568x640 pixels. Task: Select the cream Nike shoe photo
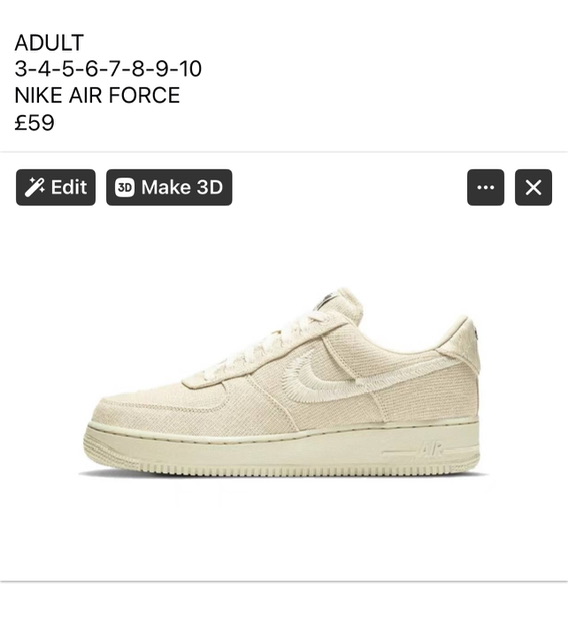coord(284,382)
